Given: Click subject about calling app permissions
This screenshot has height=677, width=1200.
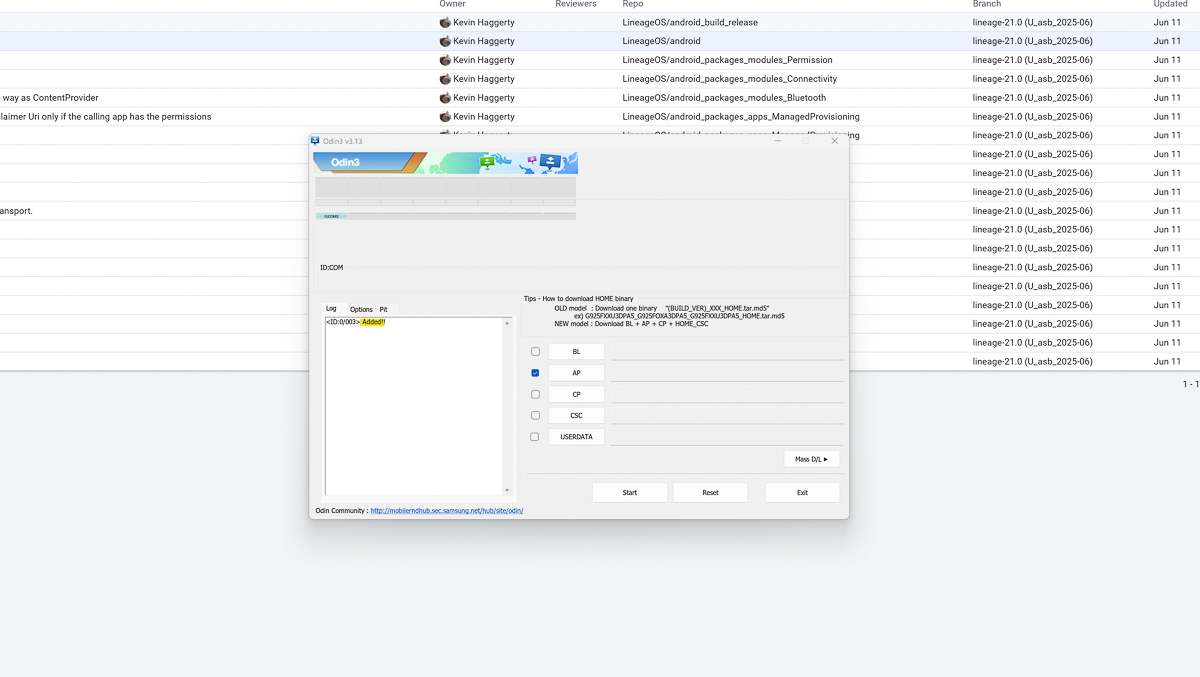Looking at the screenshot, I should tap(106, 117).
